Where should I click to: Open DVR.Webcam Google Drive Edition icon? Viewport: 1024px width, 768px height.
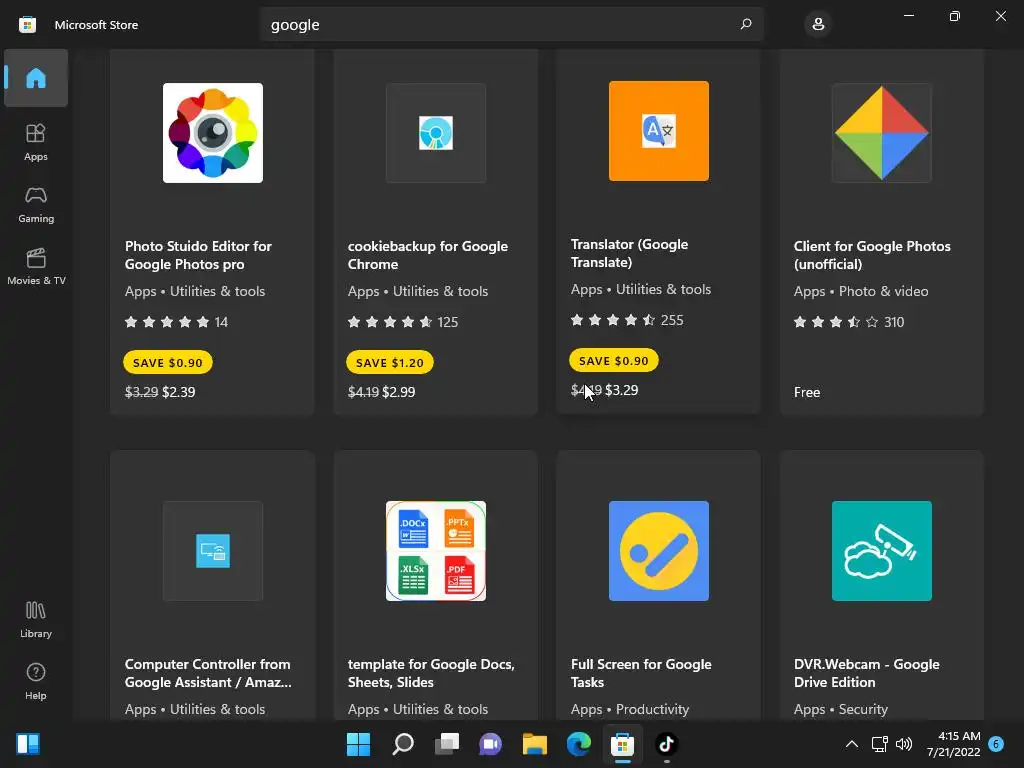point(882,551)
